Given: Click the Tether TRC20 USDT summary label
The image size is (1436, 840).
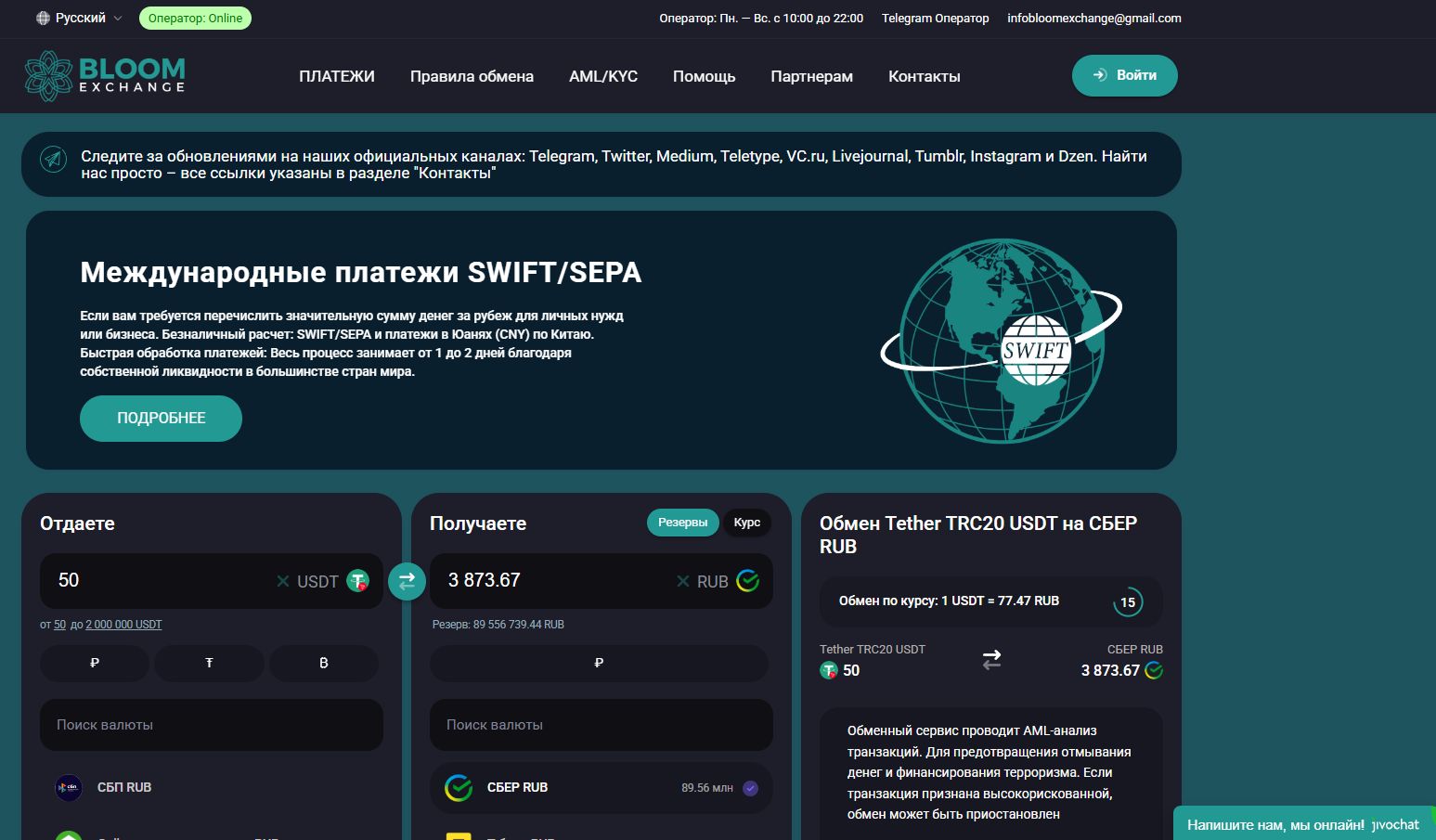Looking at the screenshot, I should click(x=873, y=649).
